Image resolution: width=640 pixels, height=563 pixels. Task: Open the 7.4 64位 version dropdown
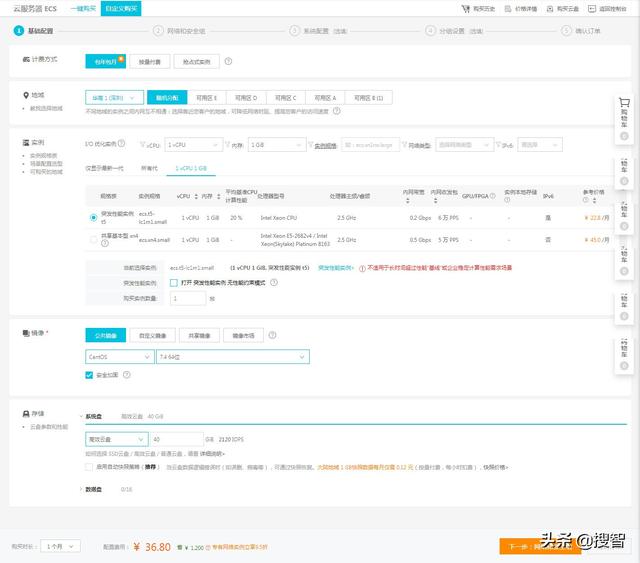(x=233, y=357)
